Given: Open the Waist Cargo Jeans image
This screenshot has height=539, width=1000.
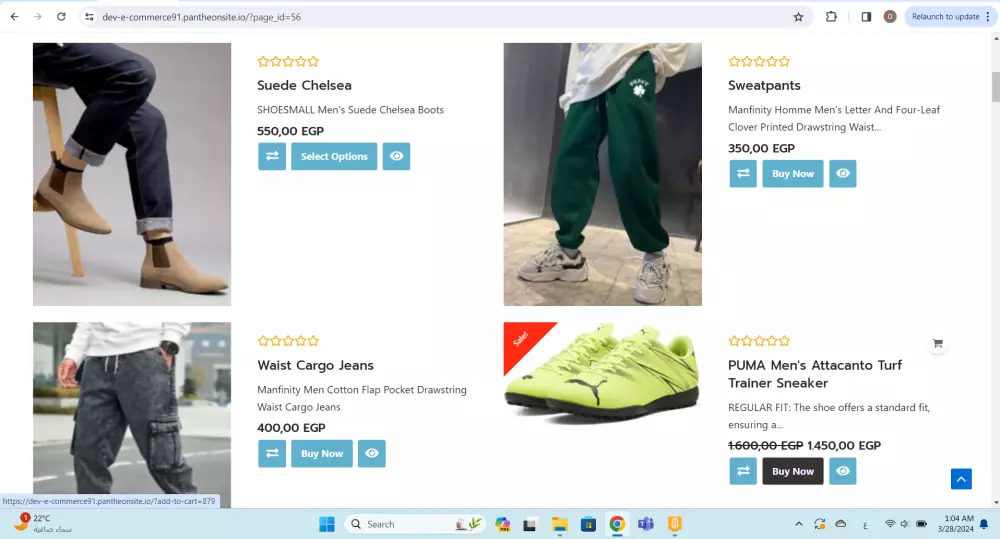Looking at the screenshot, I should point(132,415).
